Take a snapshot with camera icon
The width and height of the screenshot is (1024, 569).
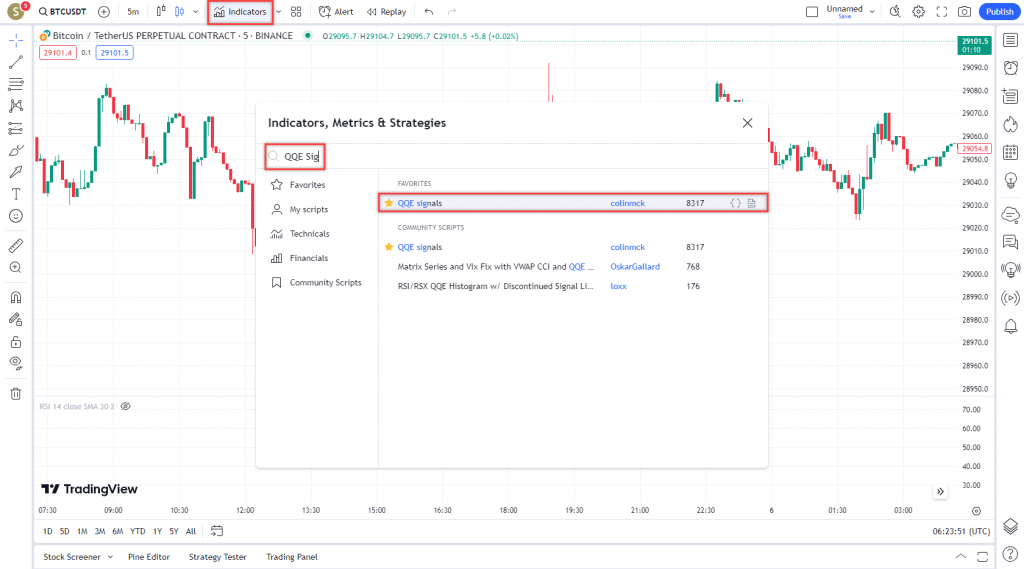click(x=964, y=12)
